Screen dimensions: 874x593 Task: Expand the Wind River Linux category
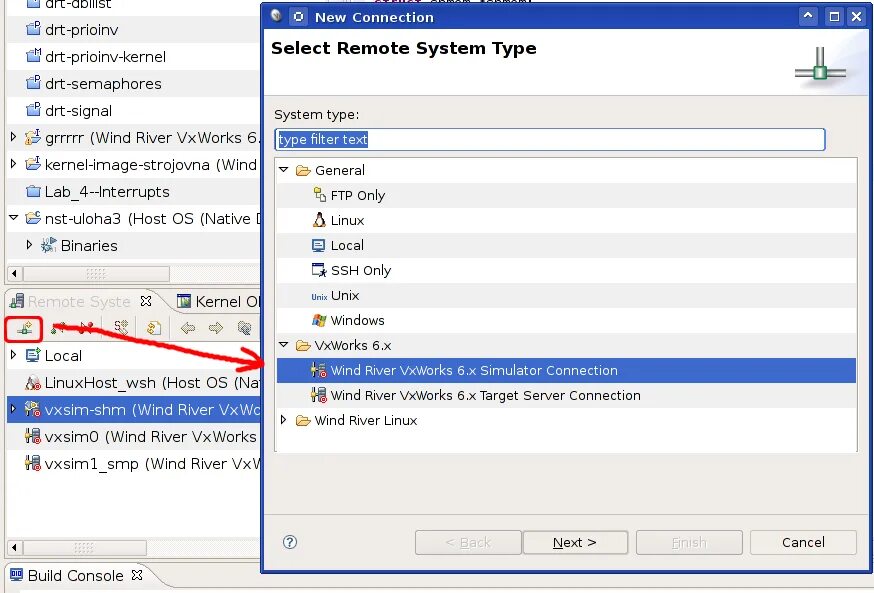coord(284,420)
